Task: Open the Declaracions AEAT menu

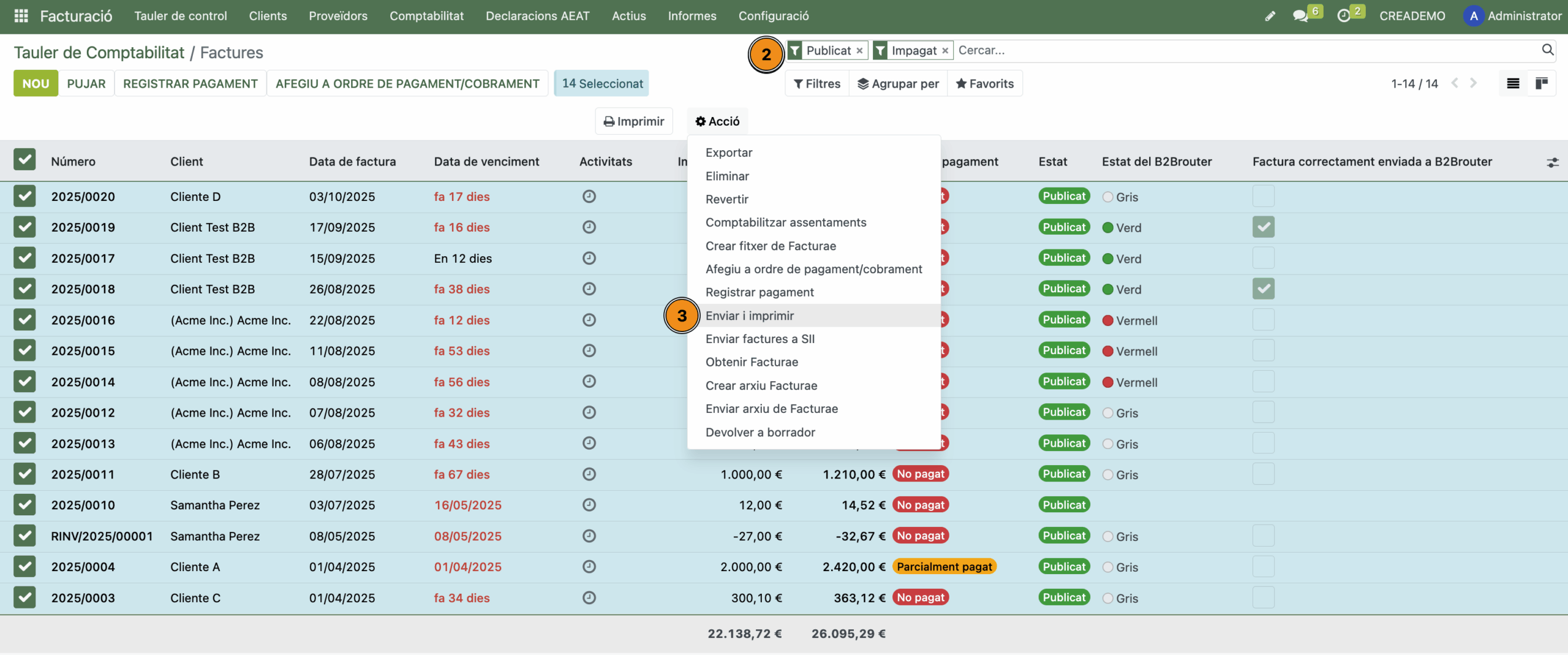Action: [537, 16]
